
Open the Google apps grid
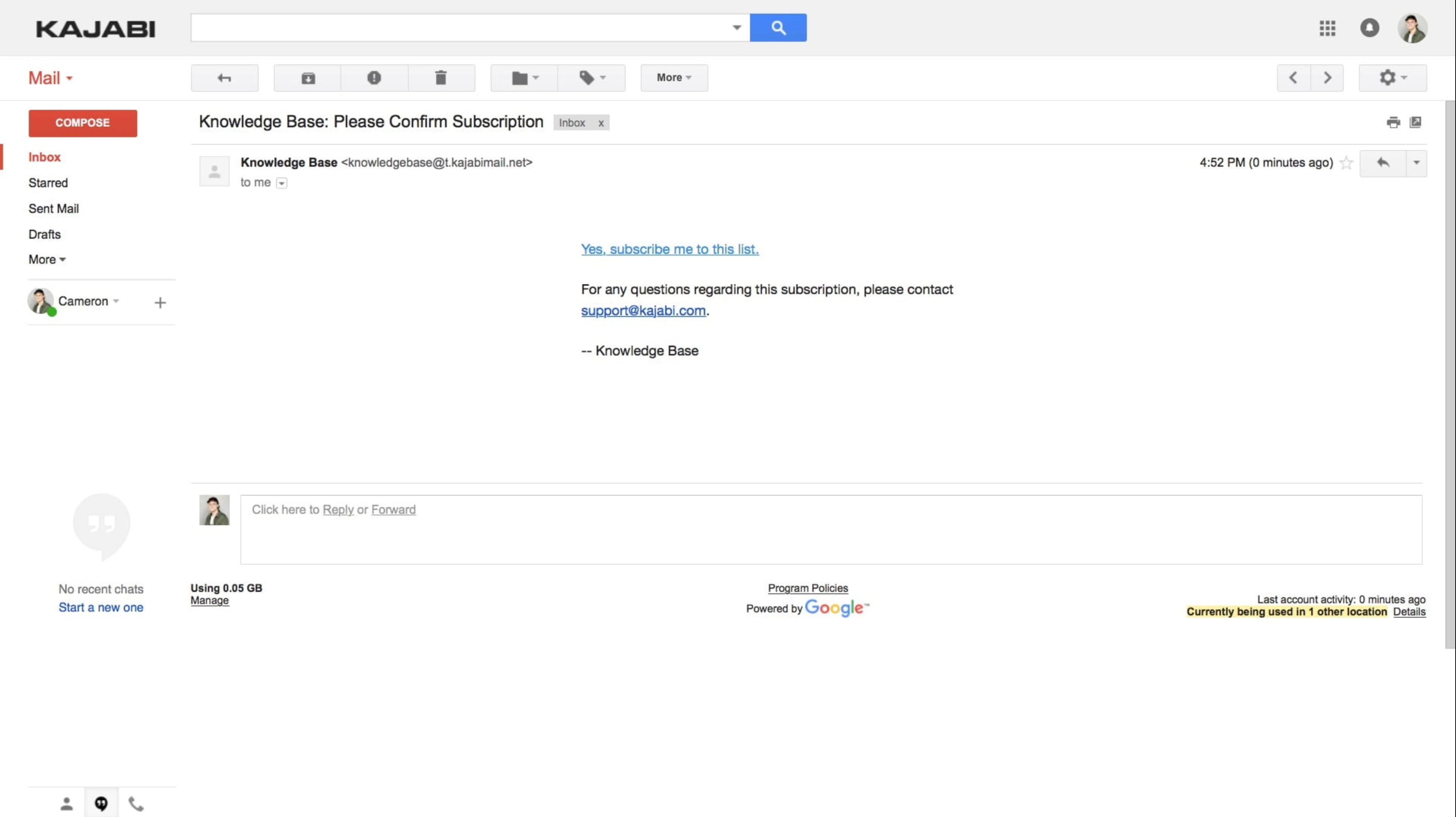1327,28
